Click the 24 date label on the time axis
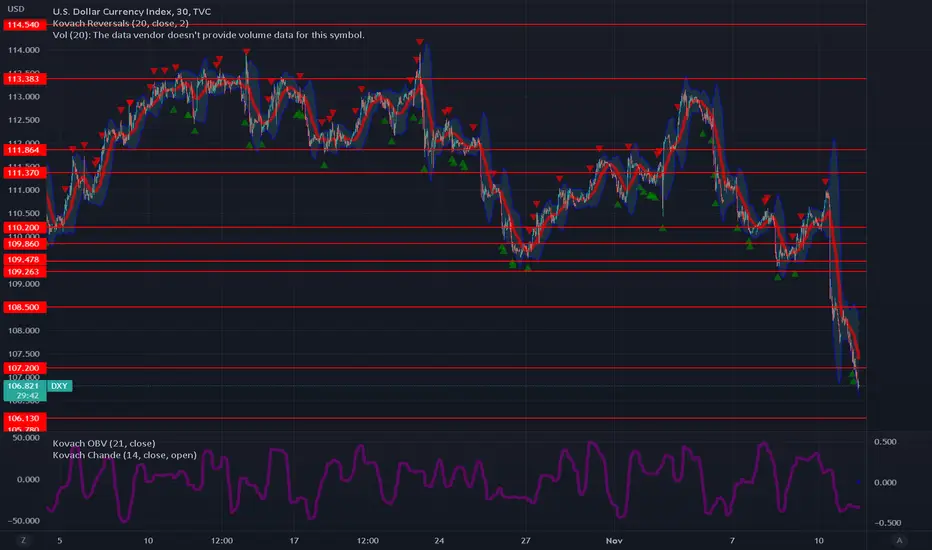Screen dimensions: 932x550 click(x=439, y=540)
